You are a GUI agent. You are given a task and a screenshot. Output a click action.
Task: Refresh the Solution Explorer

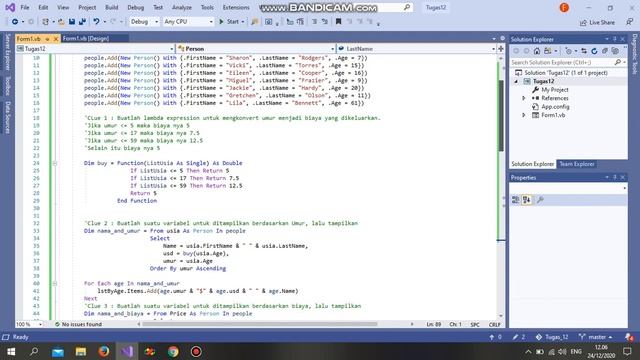[594, 51]
